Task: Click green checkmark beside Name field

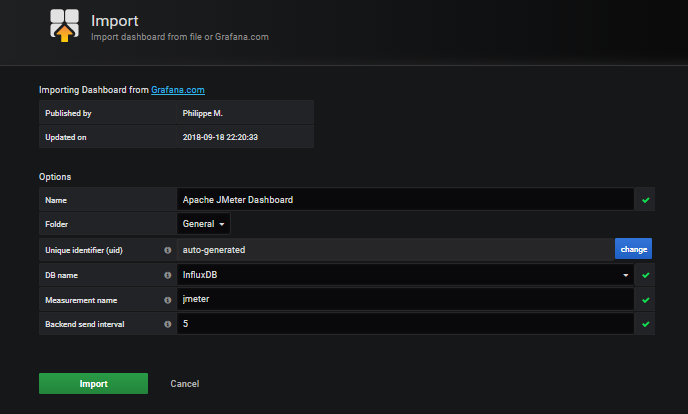Action: (x=645, y=200)
